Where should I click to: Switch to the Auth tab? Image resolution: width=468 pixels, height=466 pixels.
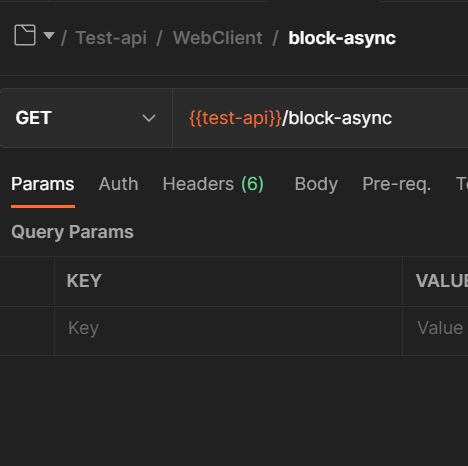(118, 184)
